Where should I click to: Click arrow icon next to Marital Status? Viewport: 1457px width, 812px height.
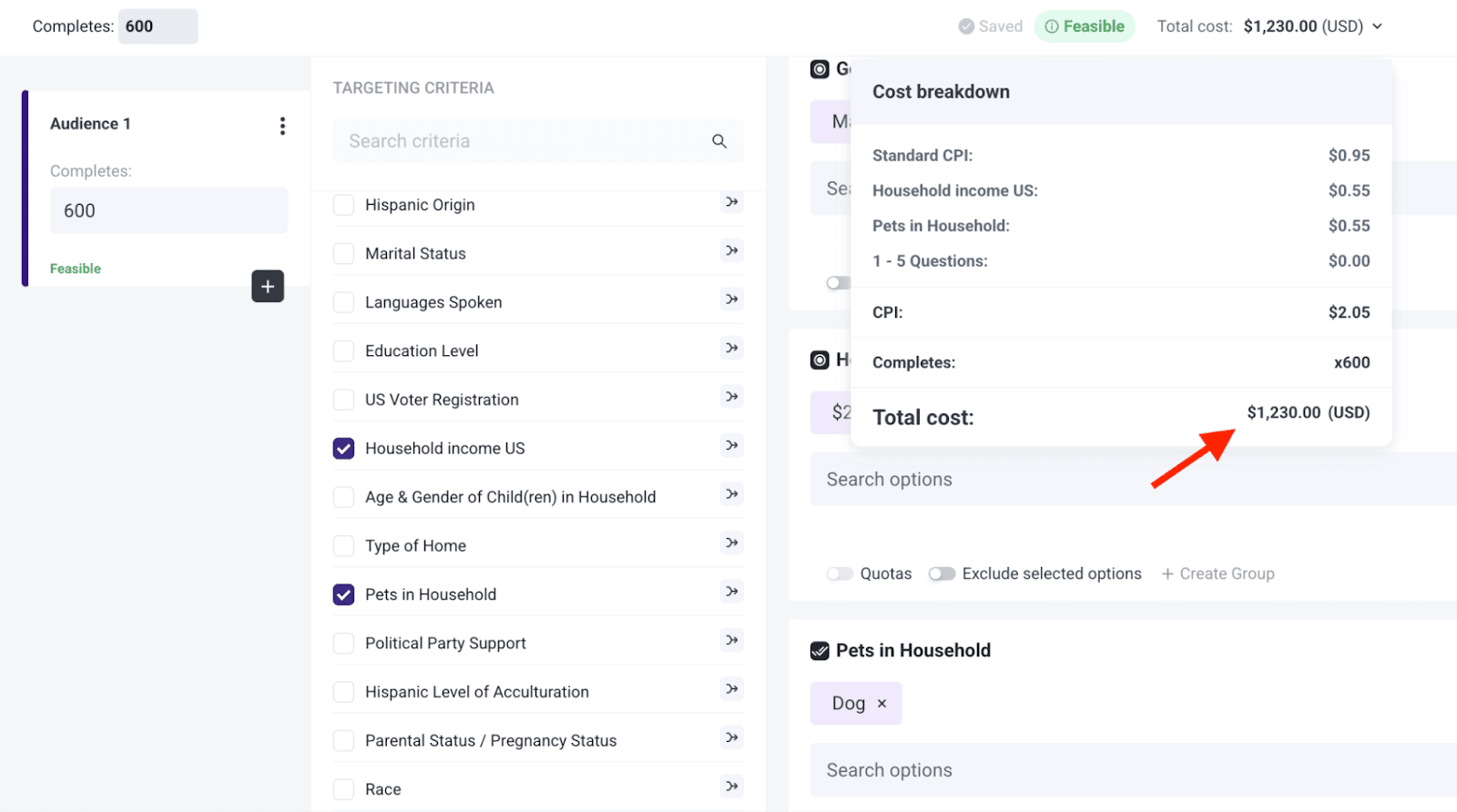pos(731,250)
